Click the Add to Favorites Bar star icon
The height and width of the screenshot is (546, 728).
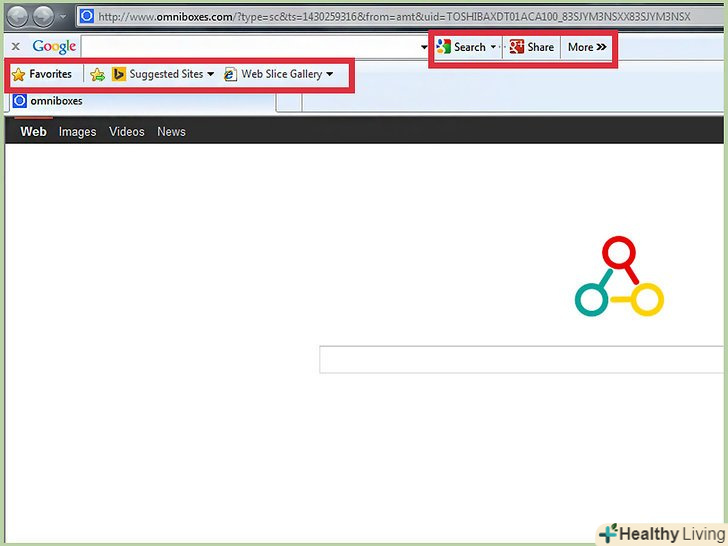[98, 74]
